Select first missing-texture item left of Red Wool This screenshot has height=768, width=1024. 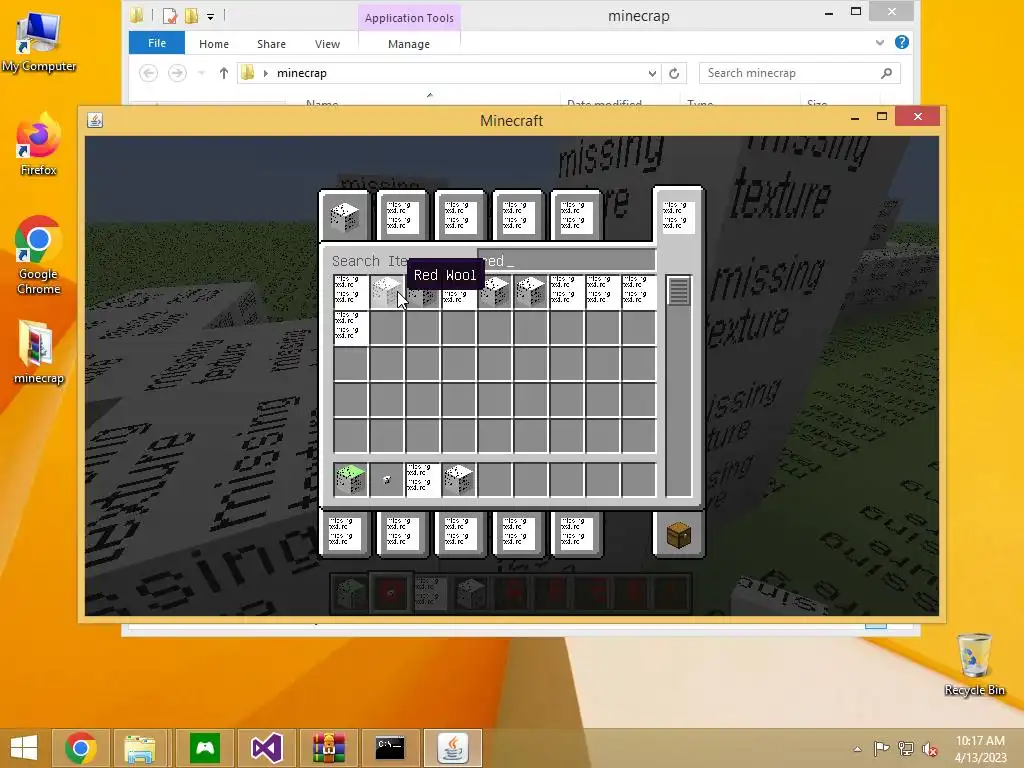351,291
